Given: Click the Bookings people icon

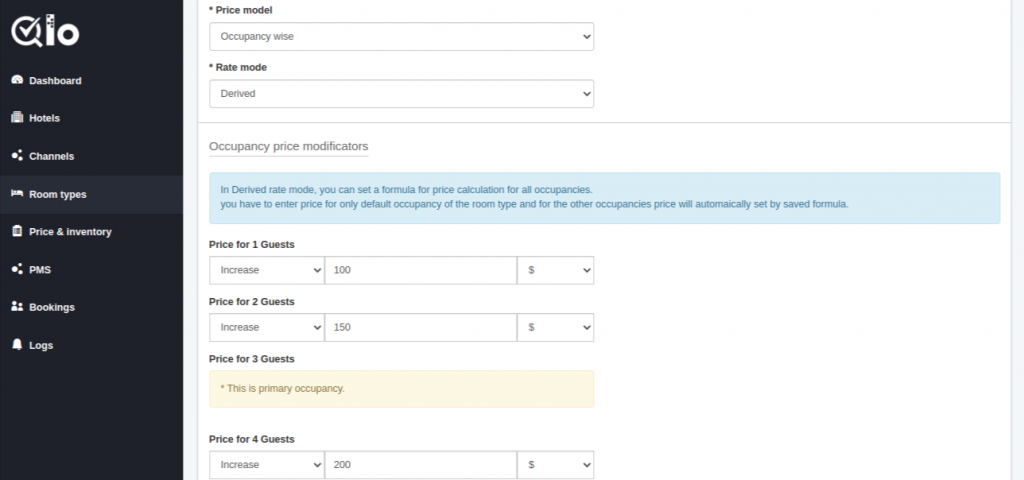Looking at the screenshot, I should click(17, 306).
